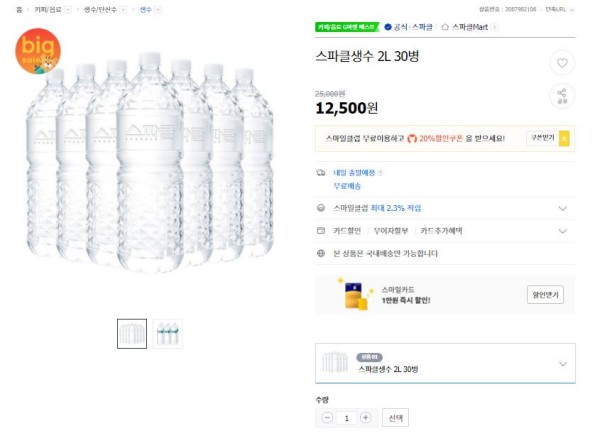Image resolution: width=600 pixels, height=436 pixels.
Task: Click the globe icon by the domestic shipping notice
Action: coord(321,253)
